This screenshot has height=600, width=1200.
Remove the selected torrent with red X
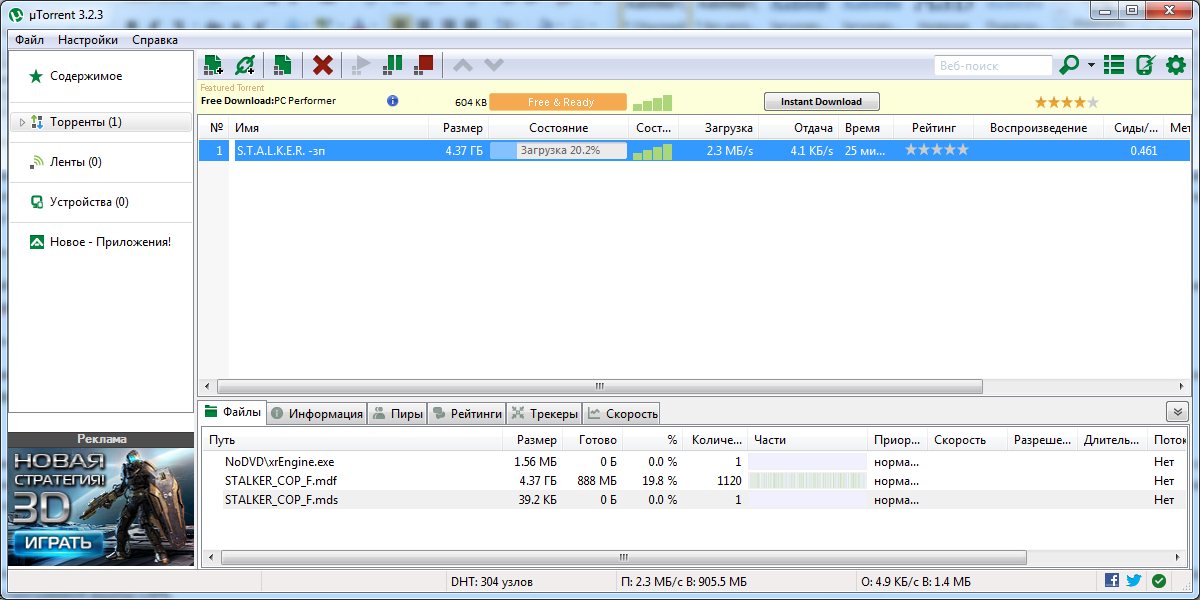pos(322,65)
